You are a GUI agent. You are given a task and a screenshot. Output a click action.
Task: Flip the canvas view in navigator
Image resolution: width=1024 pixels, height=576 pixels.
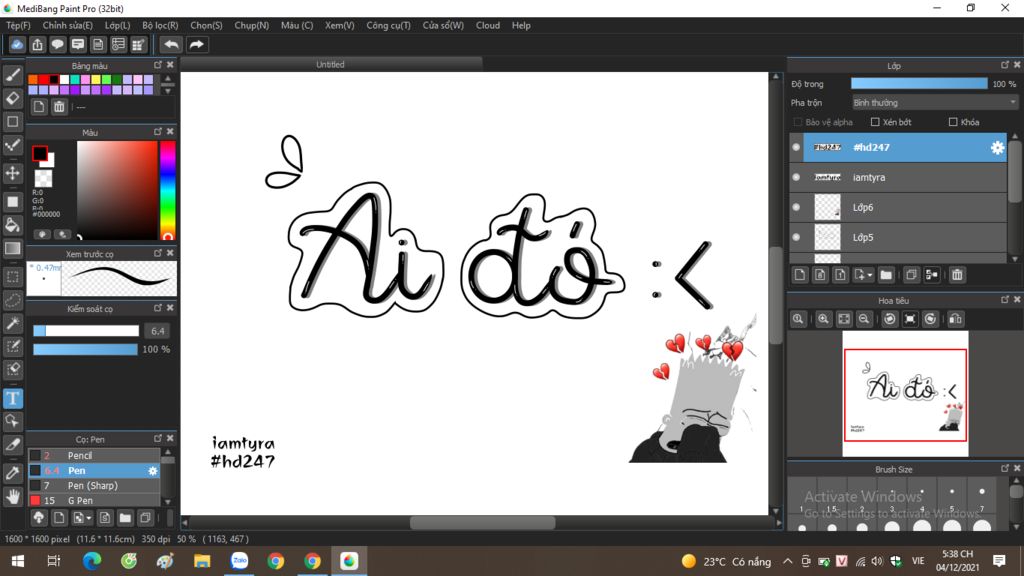(955, 319)
